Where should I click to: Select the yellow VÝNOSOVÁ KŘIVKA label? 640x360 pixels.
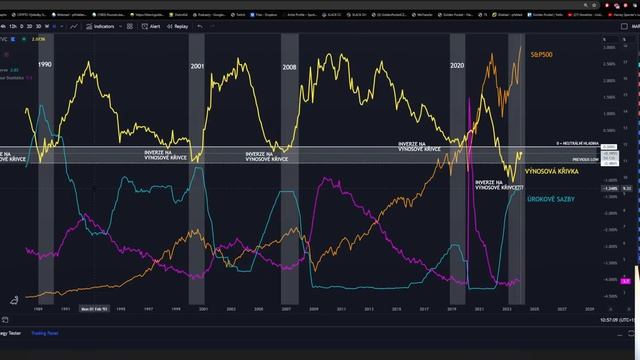pos(551,171)
